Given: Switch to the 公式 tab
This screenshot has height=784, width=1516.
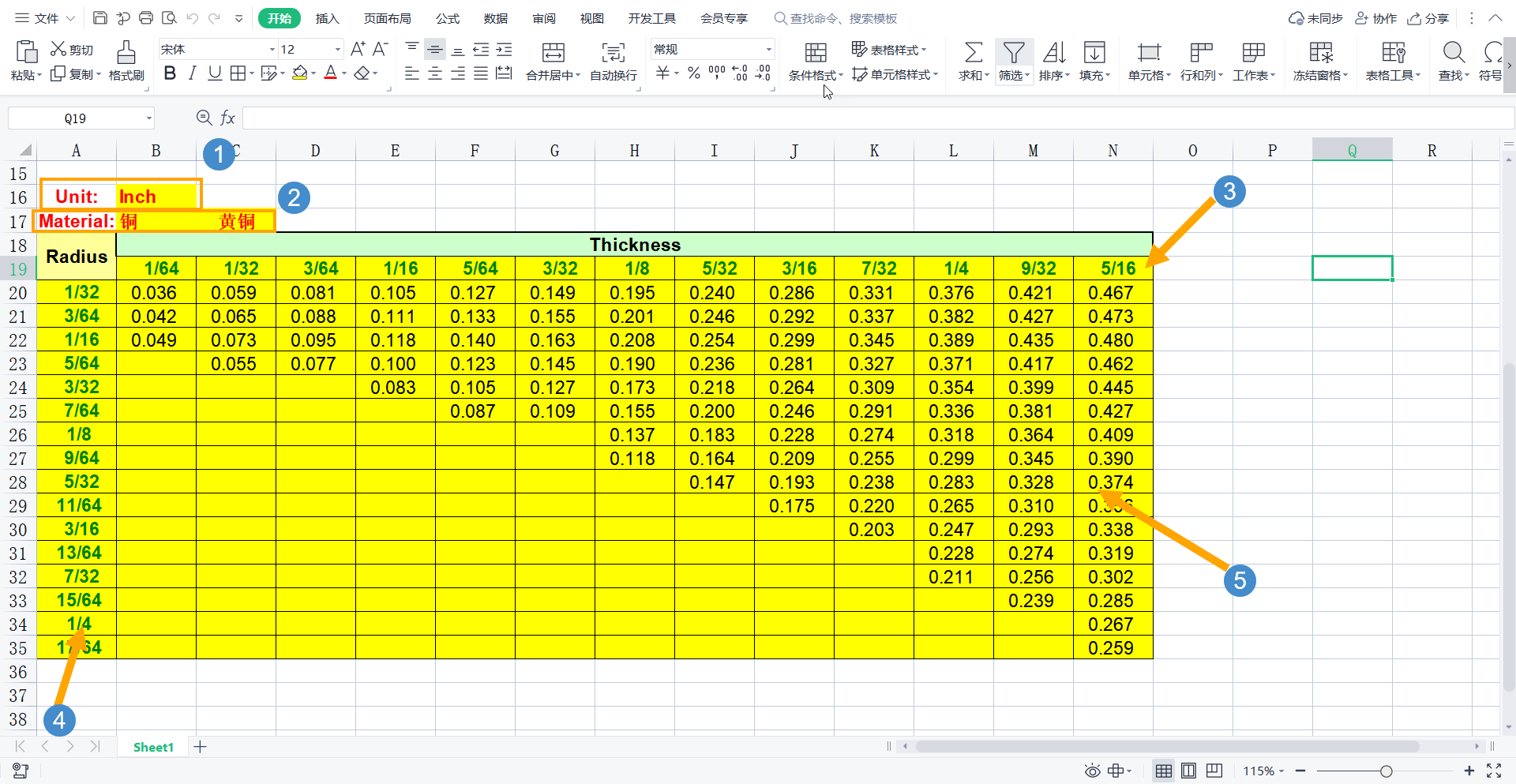Looking at the screenshot, I should pos(448,18).
